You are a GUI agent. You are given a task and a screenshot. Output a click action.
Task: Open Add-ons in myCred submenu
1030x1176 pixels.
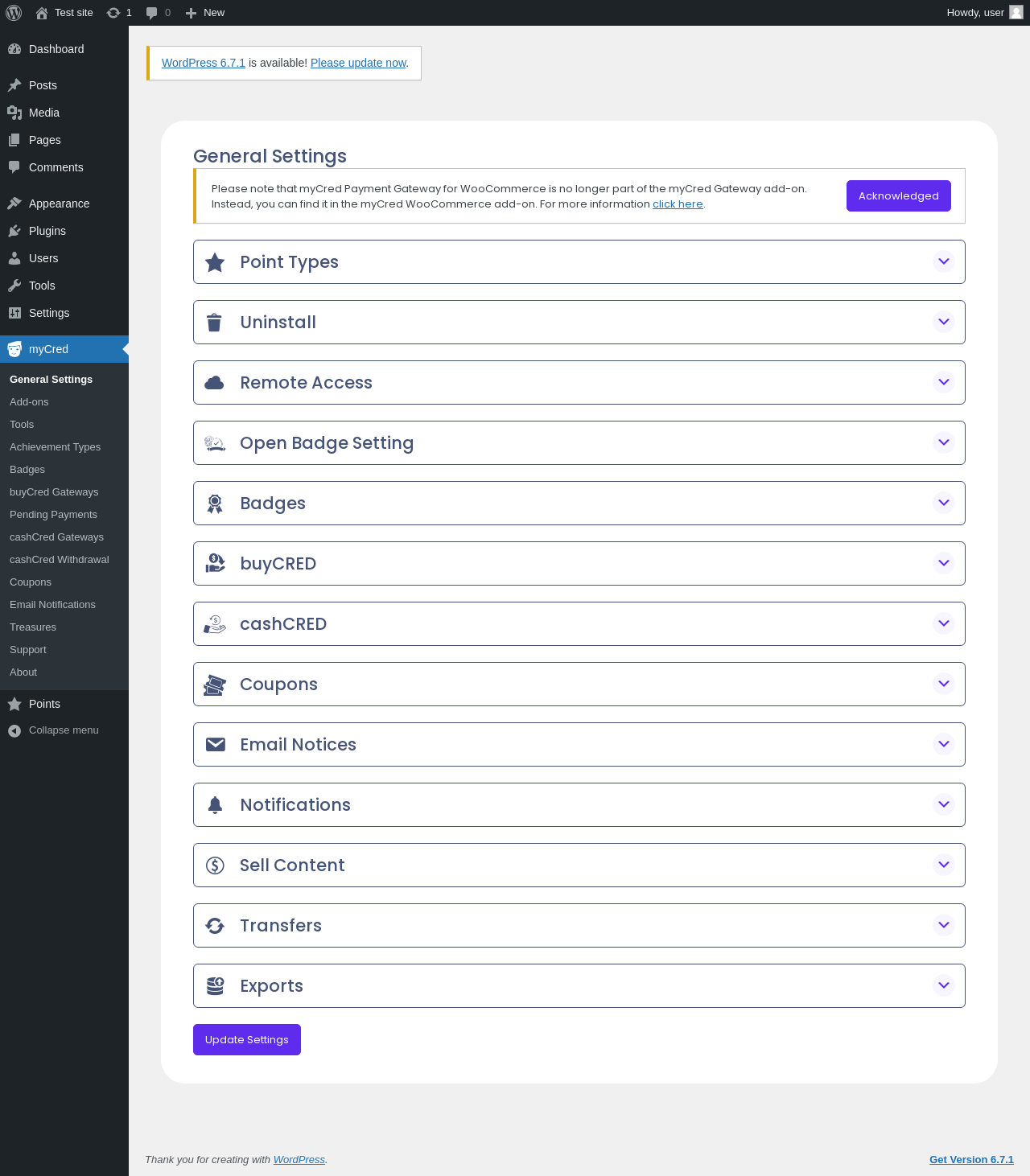29,402
